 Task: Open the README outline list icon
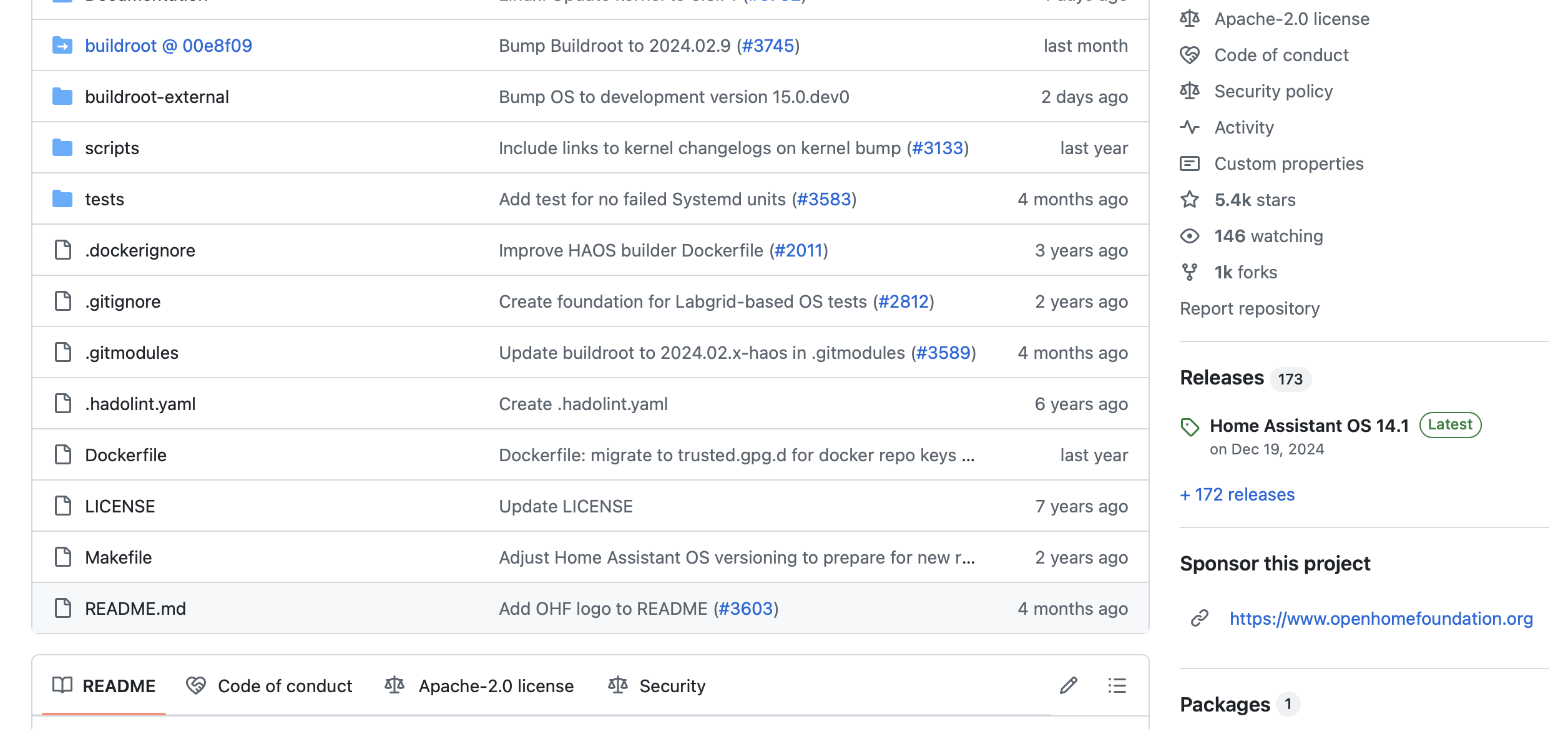1117,685
